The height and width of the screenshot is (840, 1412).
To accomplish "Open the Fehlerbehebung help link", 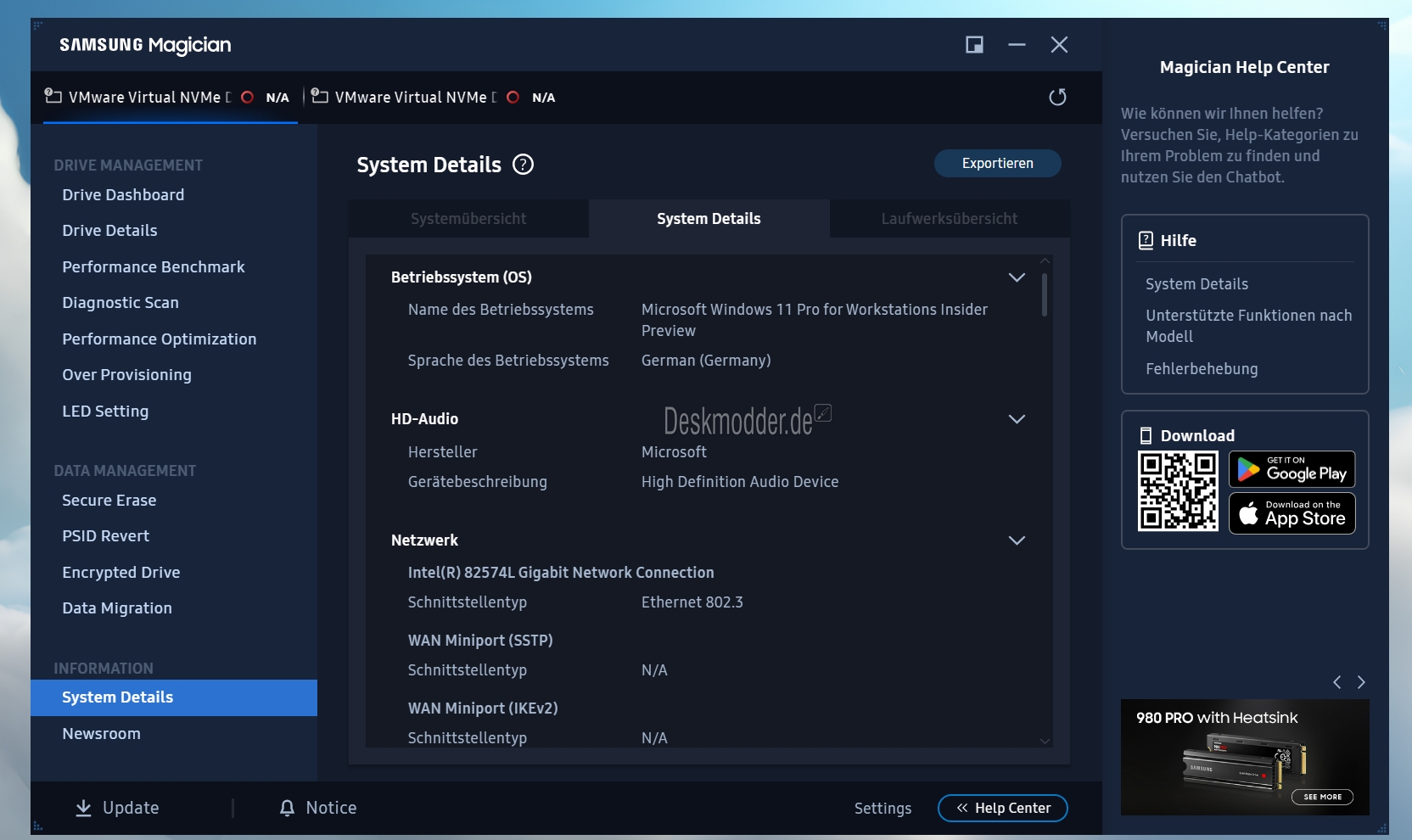I will tap(1202, 369).
